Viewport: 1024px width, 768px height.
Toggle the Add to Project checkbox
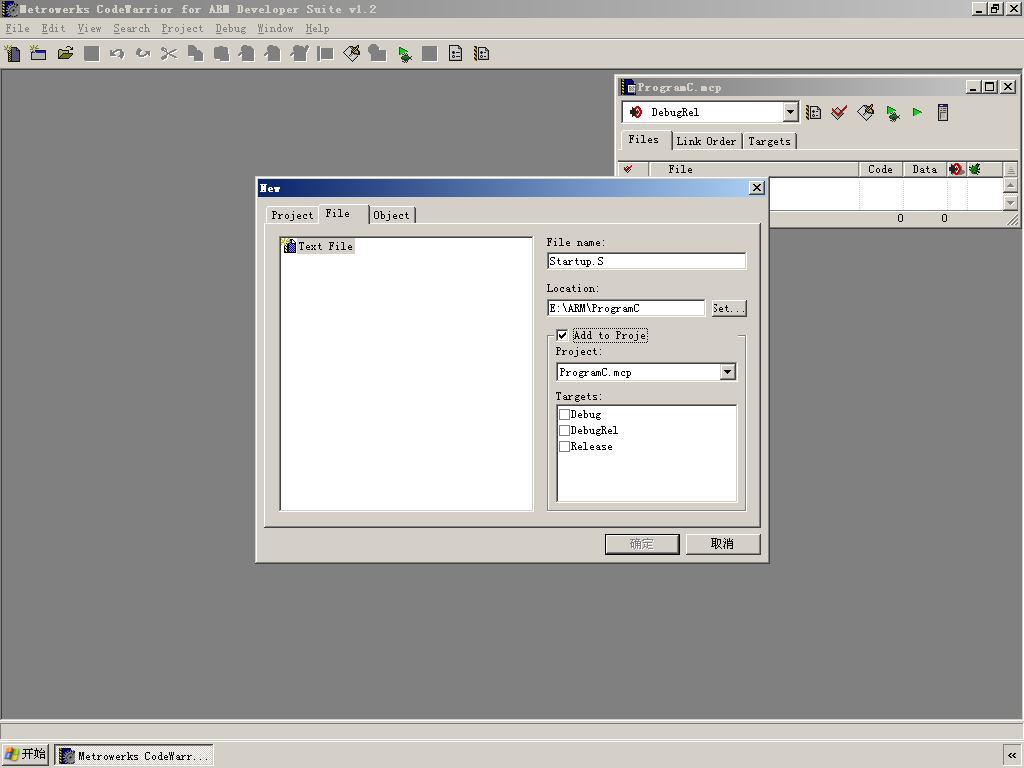point(562,336)
